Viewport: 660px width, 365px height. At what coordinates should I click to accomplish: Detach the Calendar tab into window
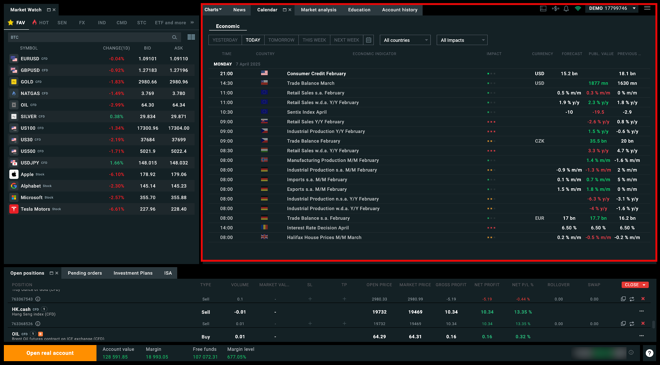coord(285,10)
